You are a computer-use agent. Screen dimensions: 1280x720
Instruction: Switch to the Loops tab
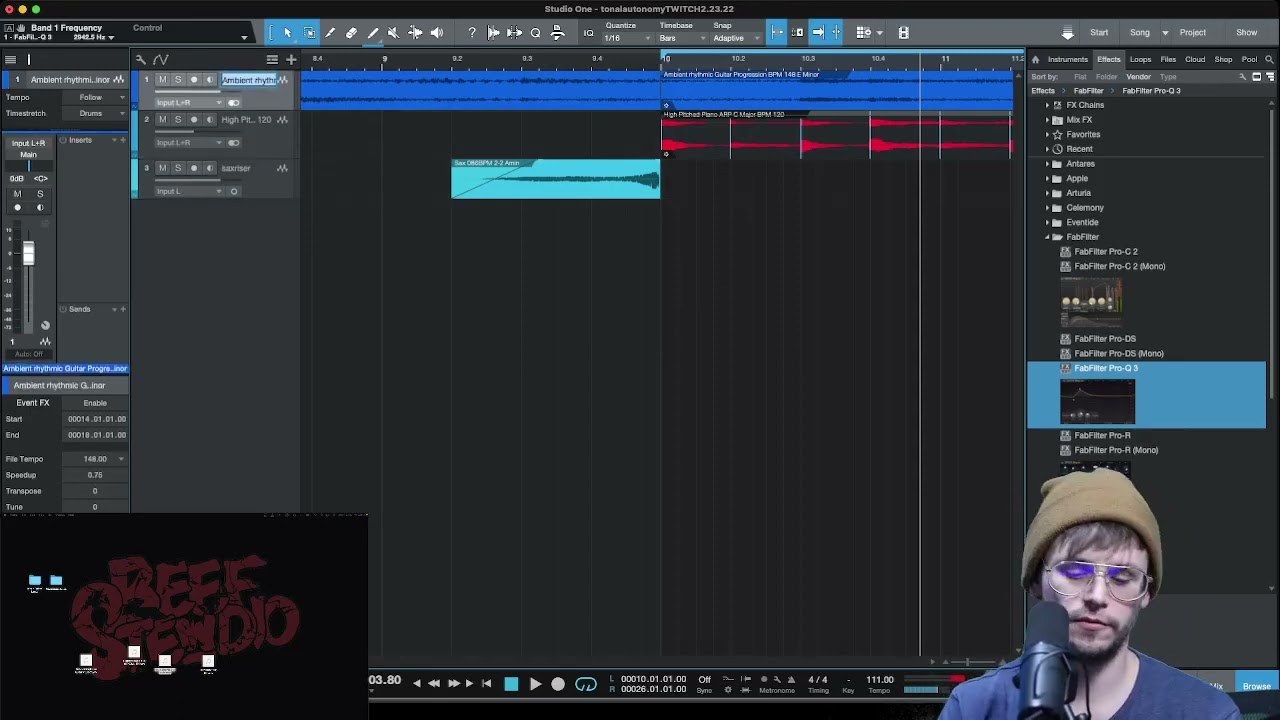1140,60
